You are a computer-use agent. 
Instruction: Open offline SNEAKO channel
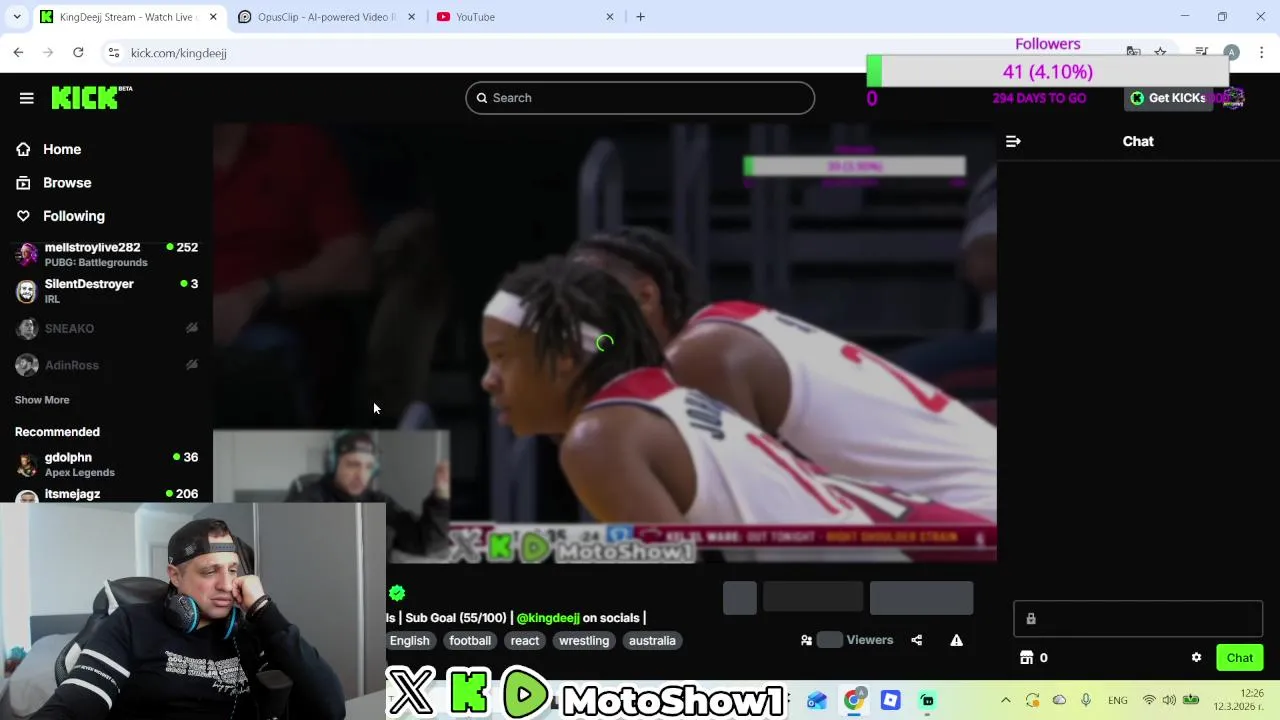click(106, 328)
